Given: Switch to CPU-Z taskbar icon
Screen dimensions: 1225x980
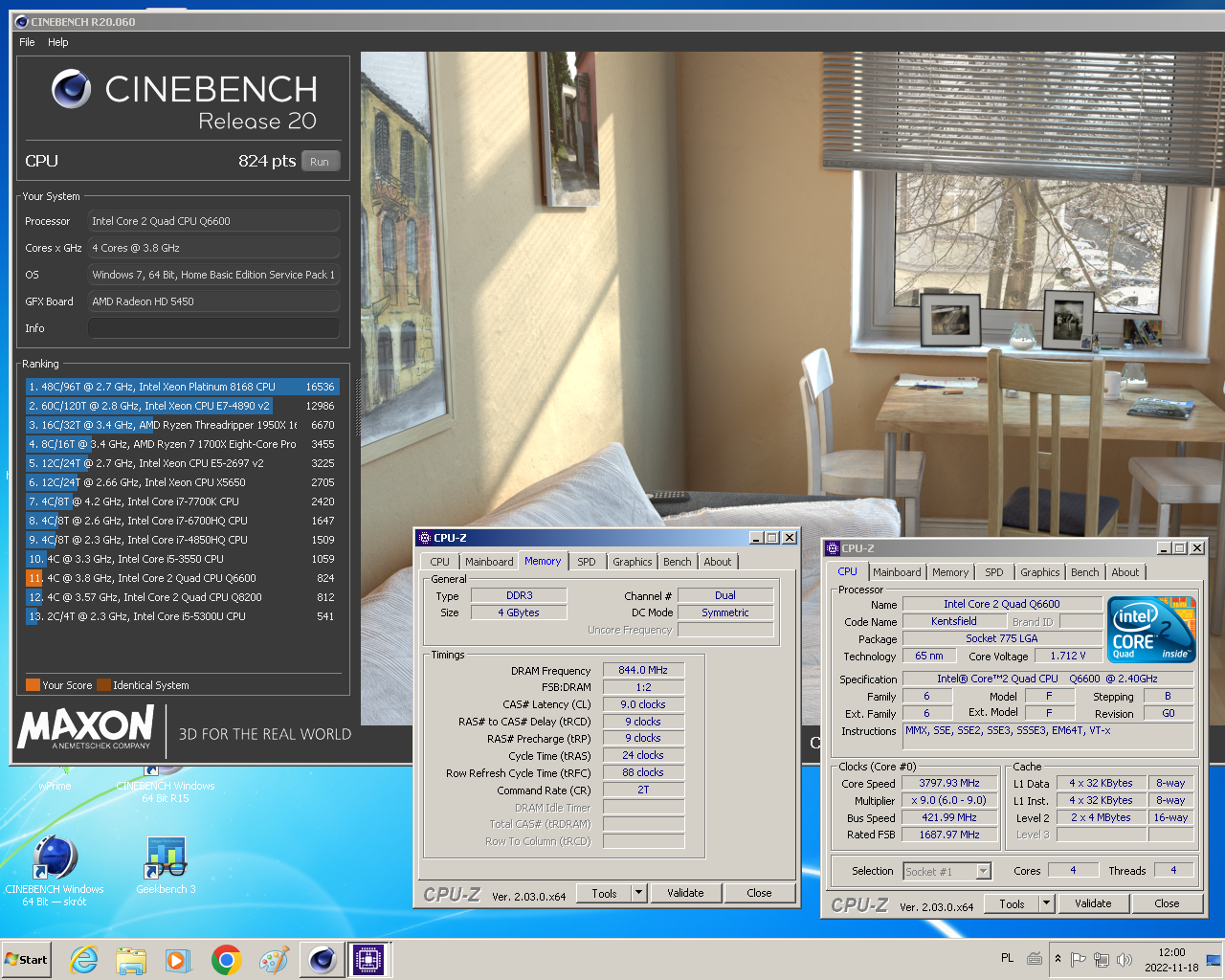Looking at the screenshot, I should (368, 959).
